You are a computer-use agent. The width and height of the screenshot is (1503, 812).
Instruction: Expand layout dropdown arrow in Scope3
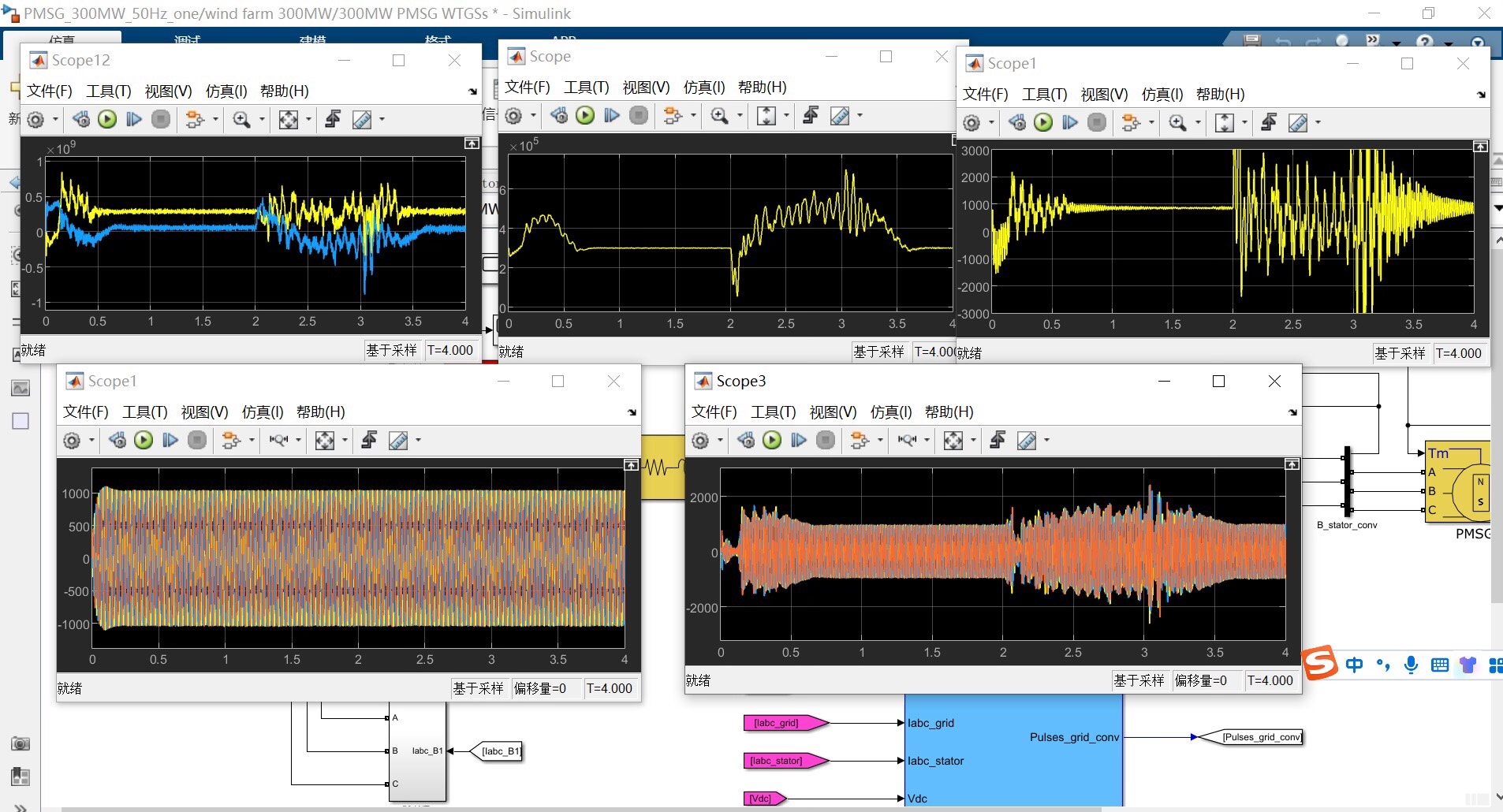(880, 440)
